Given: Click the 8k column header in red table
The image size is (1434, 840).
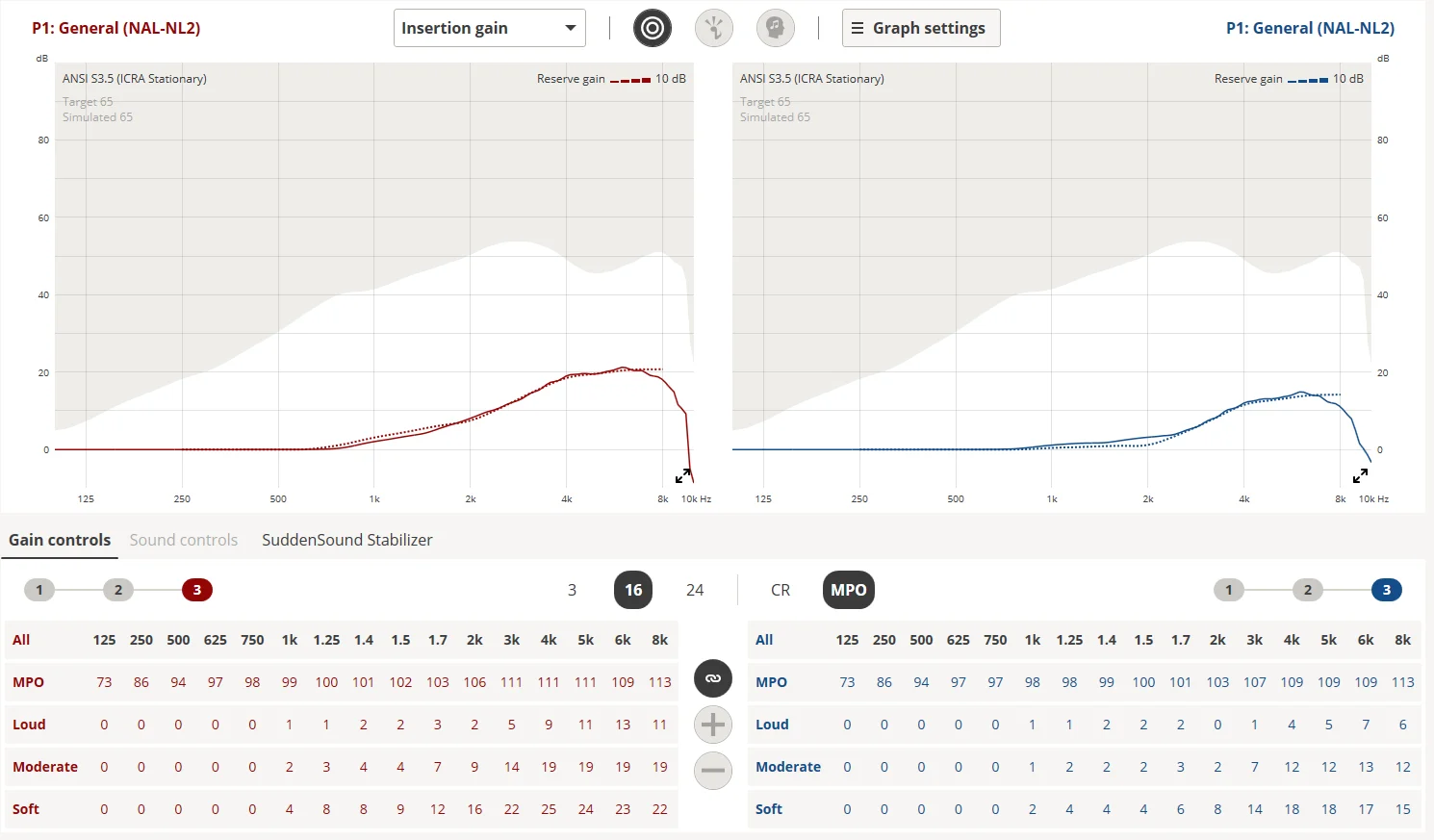Looking at the screenshot, I should pyautogui.click(x=660, y=640).
